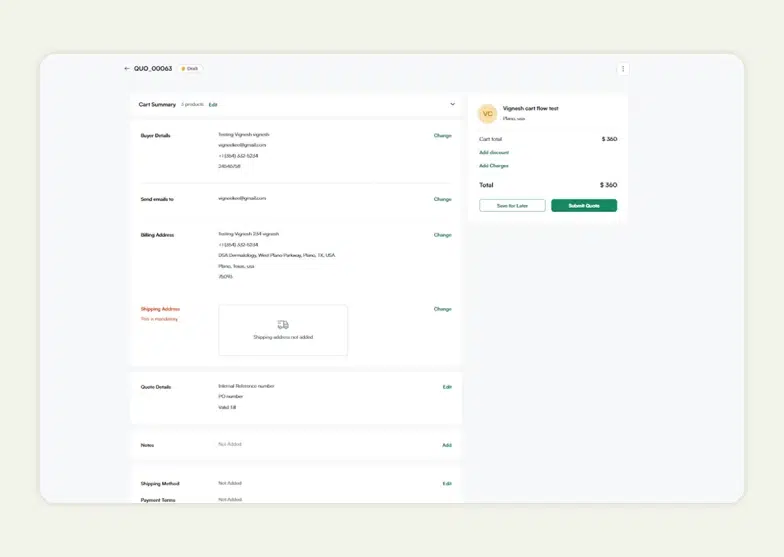Change the Shipping Address

pyautogui.click(x=442, y=309)
